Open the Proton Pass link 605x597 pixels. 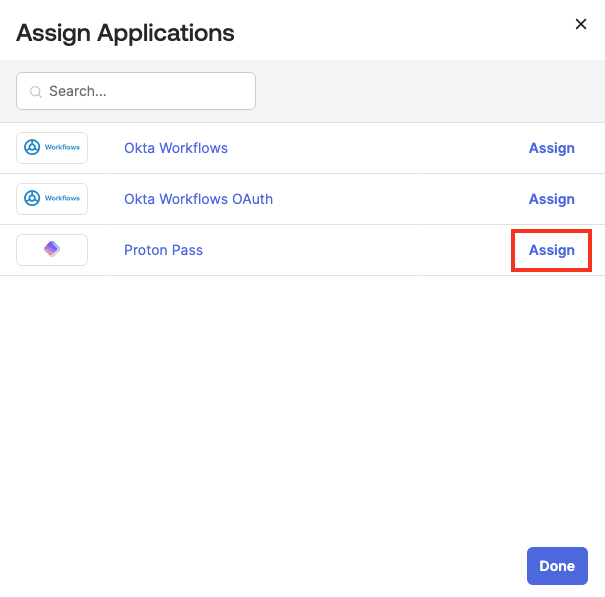163,250
